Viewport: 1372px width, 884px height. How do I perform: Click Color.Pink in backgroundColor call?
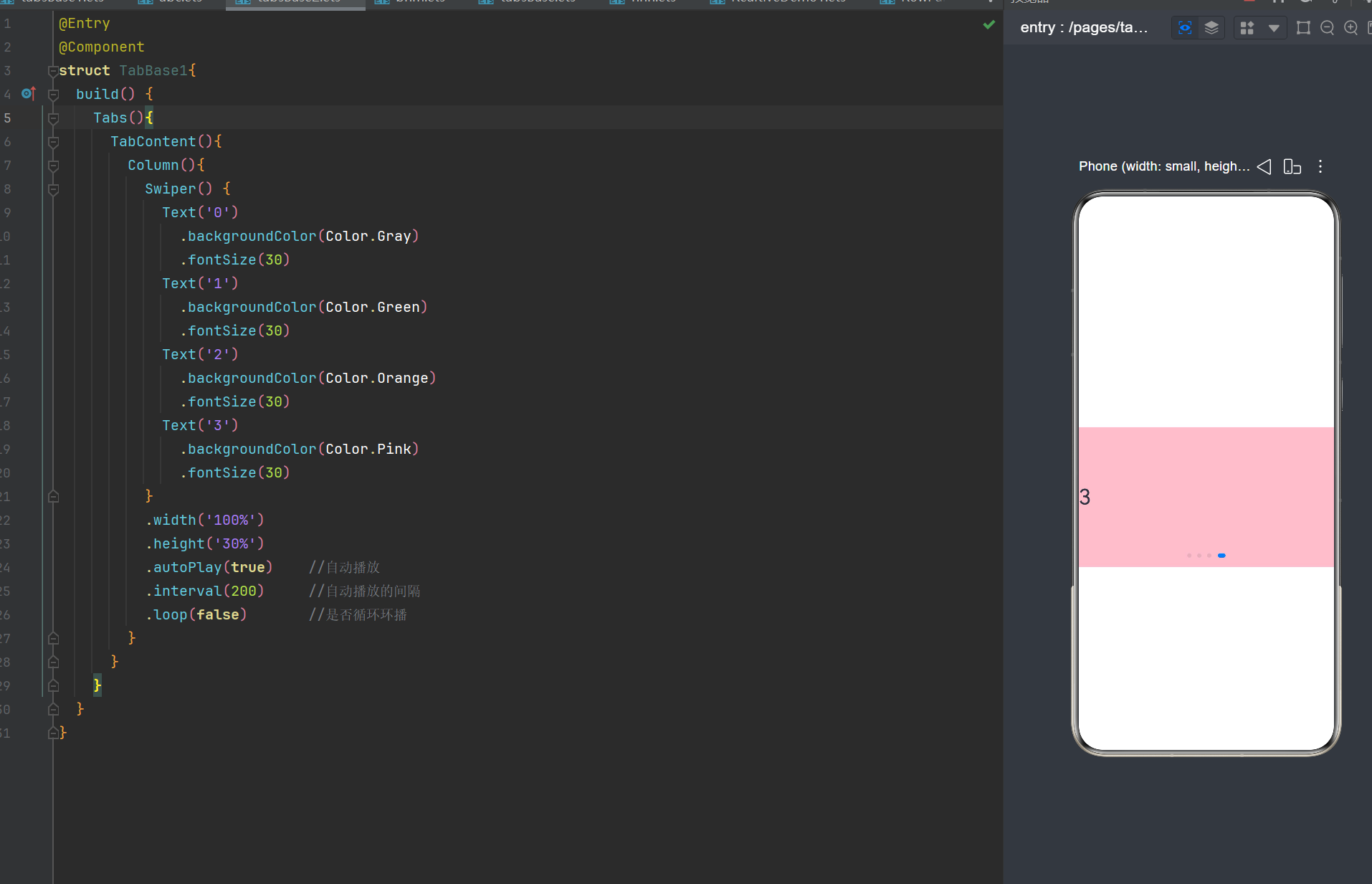coord(368,449)
